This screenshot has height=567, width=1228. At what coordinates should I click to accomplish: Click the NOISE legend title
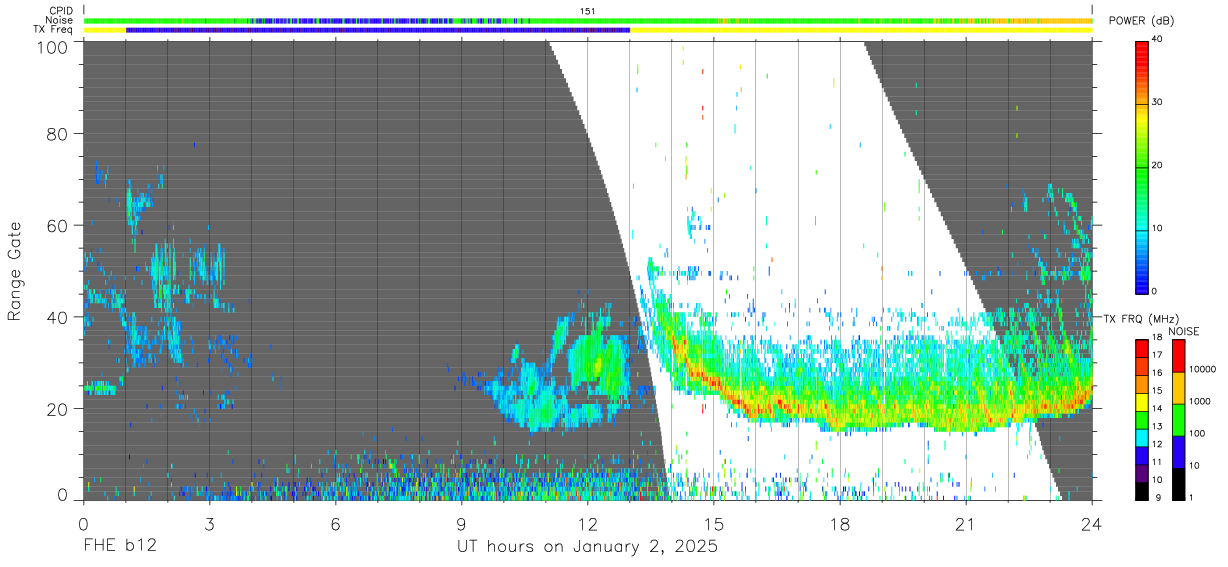tap(1184, 331)
